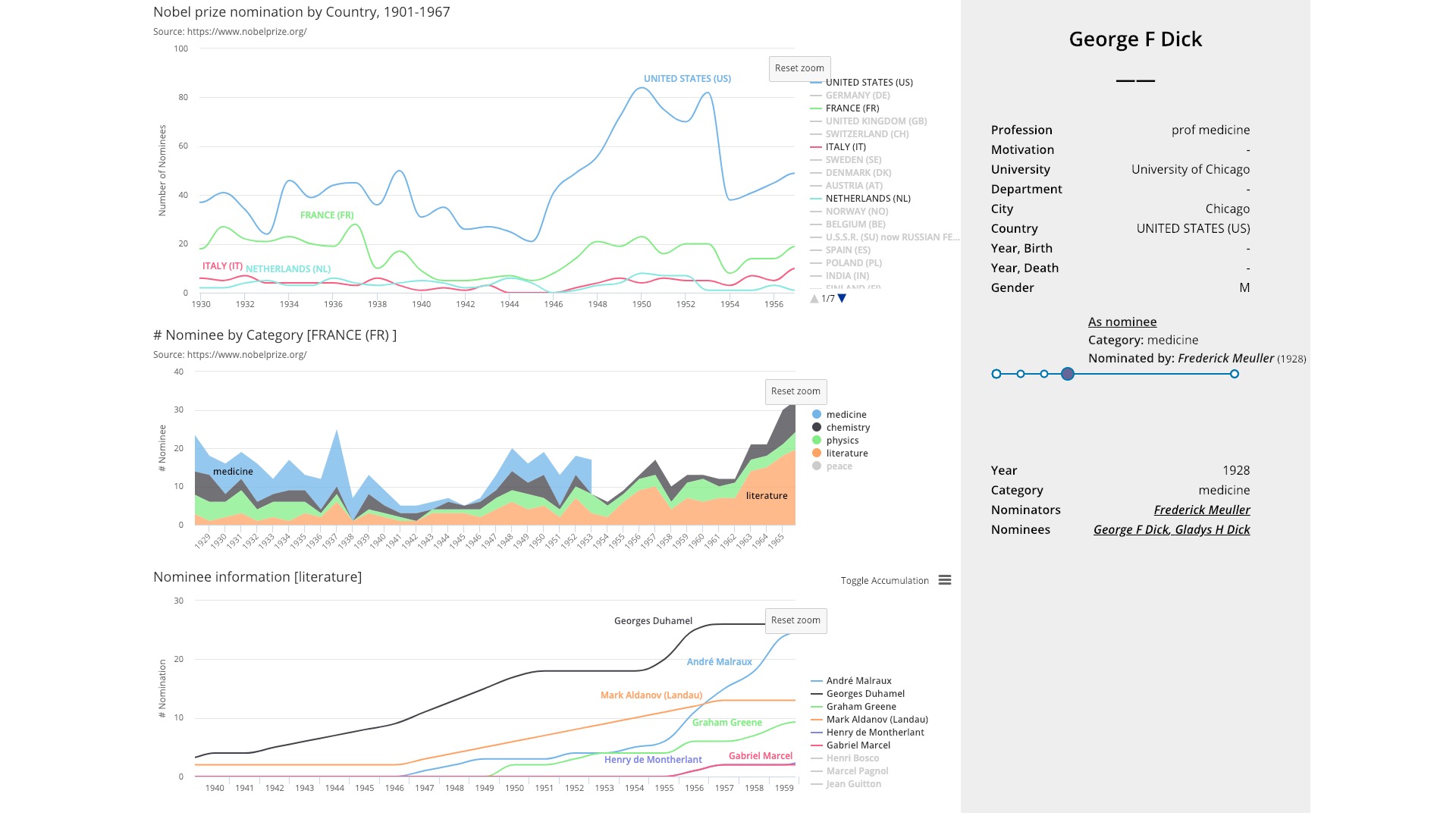
Task: Toggle literature category legend dot
Action: [x=817, y=453]
